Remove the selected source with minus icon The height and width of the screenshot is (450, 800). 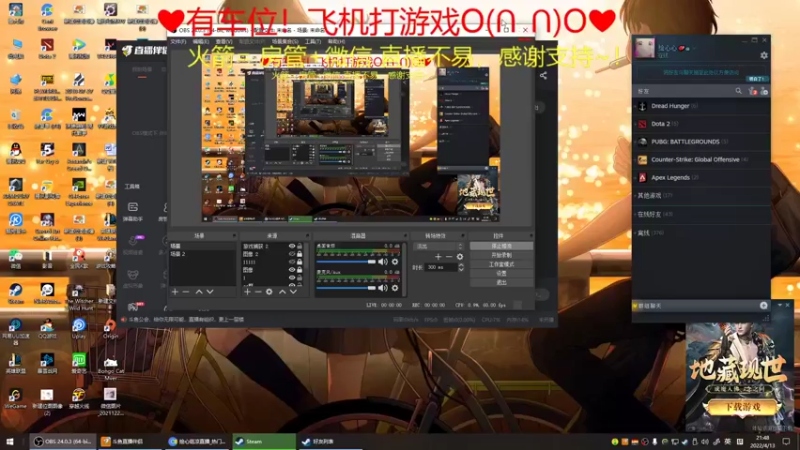[x=258, y=292]
